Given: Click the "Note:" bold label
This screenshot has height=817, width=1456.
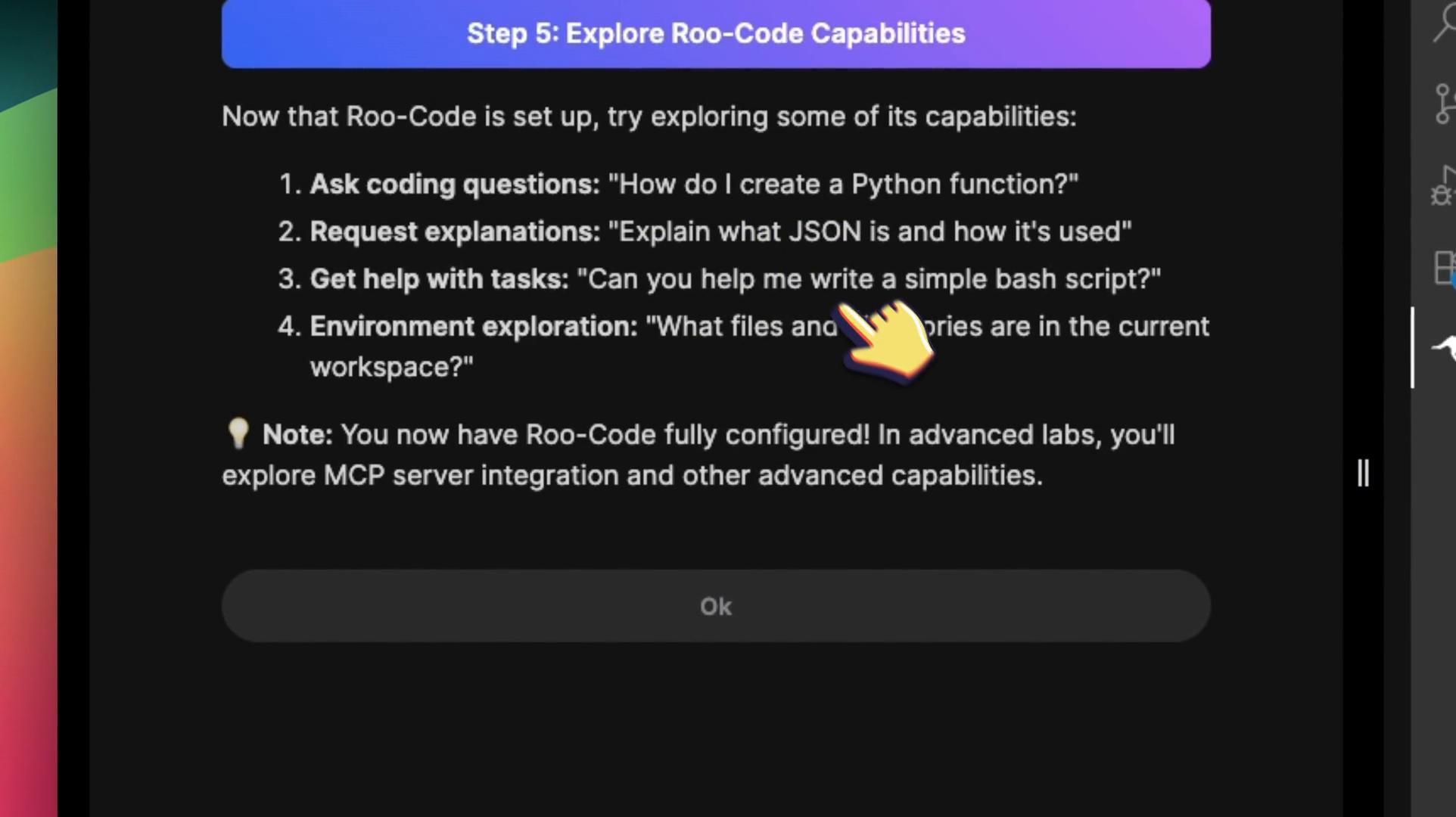Looking at the screenshot, I should click(x=297, y=435).
